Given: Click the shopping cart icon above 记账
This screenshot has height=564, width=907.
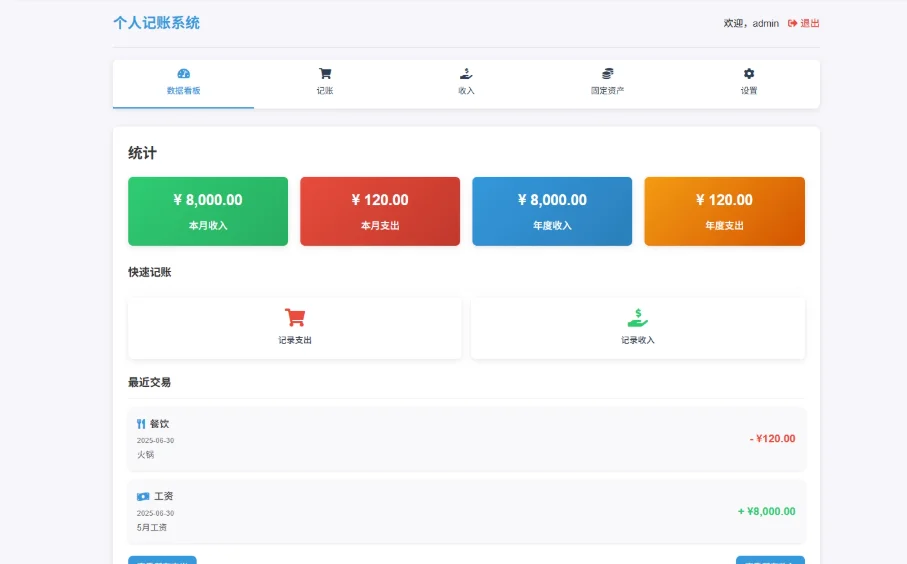Looking at the screenshot, I should point(325,73).
